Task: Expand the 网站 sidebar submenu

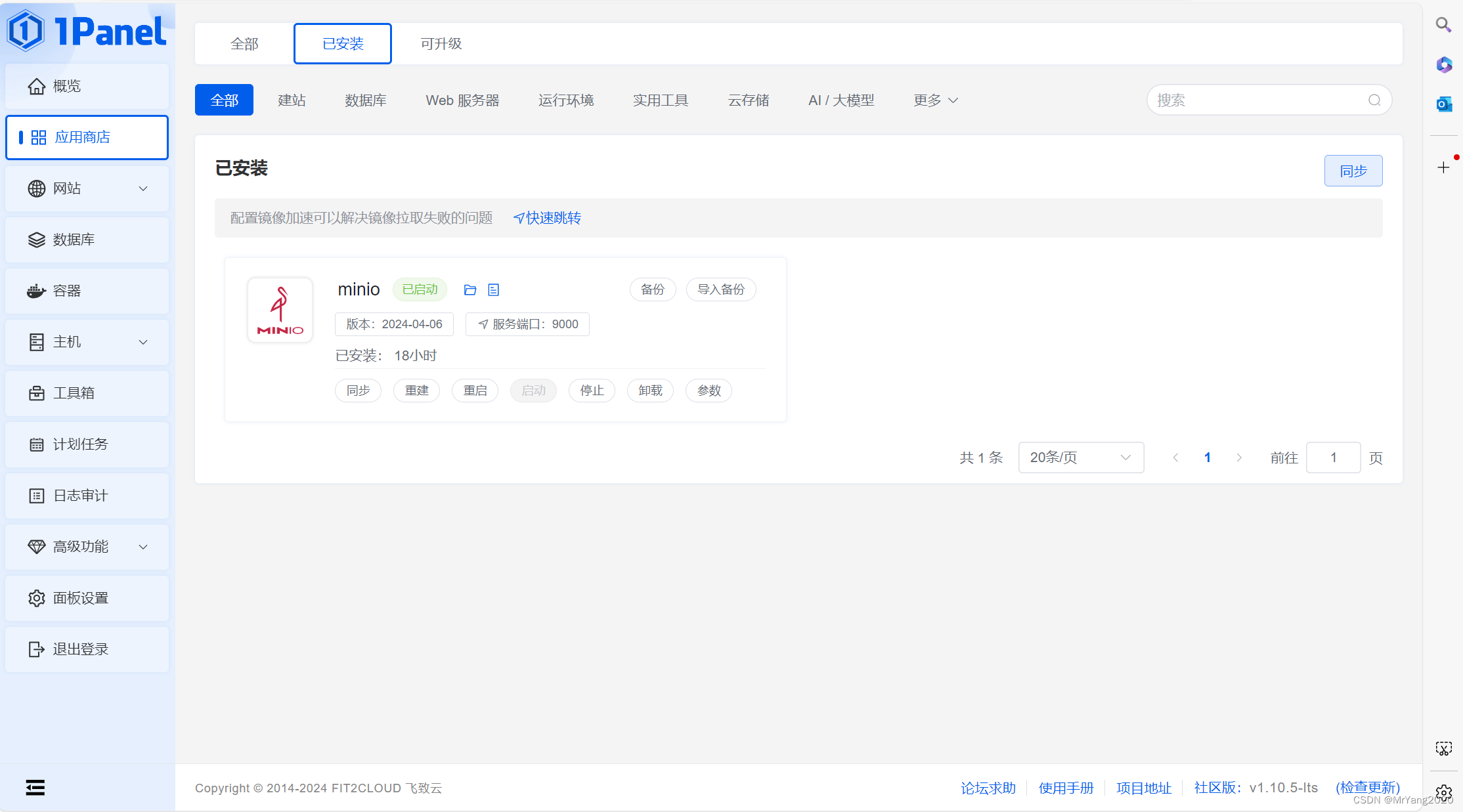Action: pos(87,188)
